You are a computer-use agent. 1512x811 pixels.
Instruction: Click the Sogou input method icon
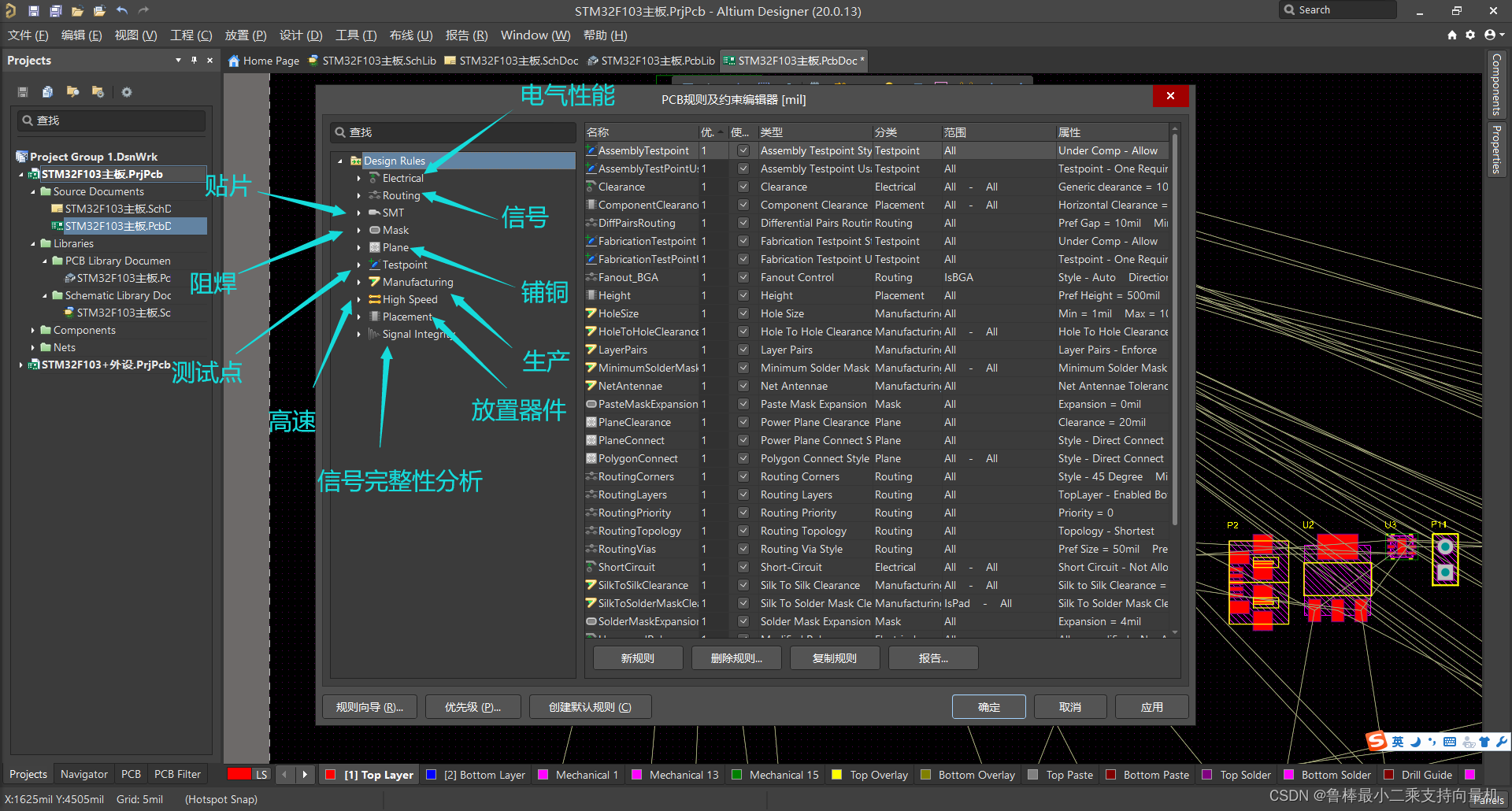pyautogui.click(x=1377, y=741)
